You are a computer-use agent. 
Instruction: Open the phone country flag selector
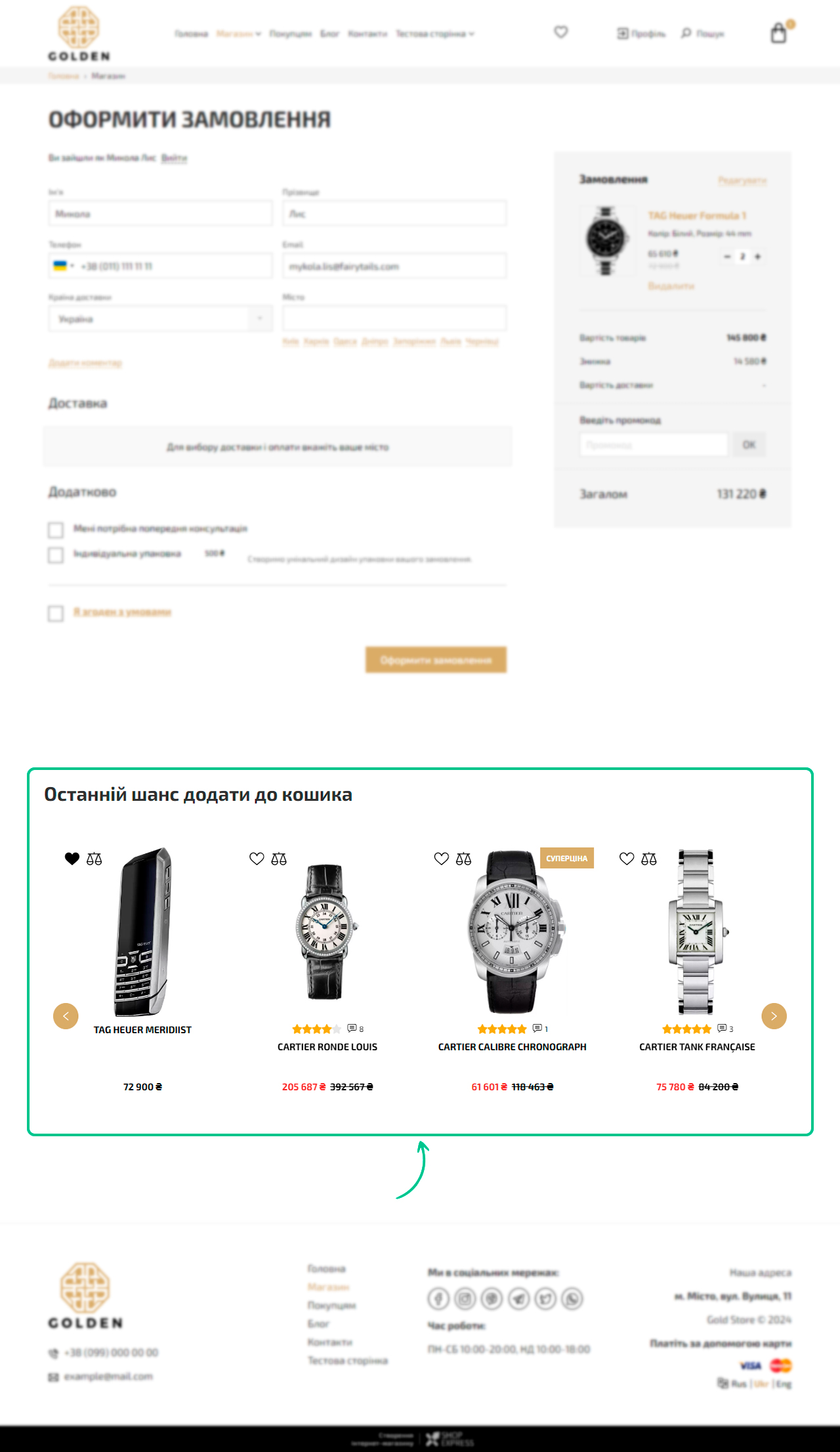click(x=63, y=266)
